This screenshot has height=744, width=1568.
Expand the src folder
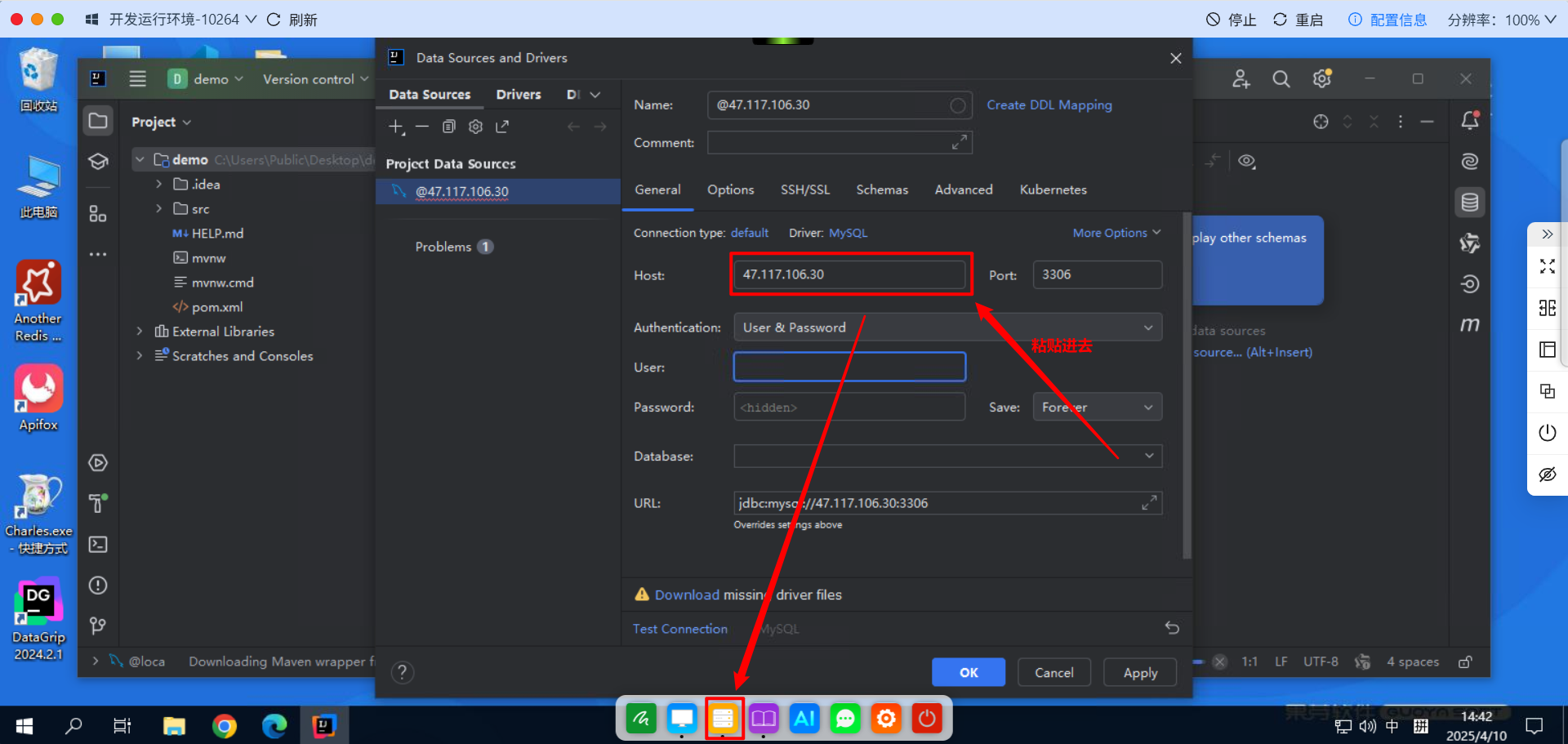click(x=159, y=209)
